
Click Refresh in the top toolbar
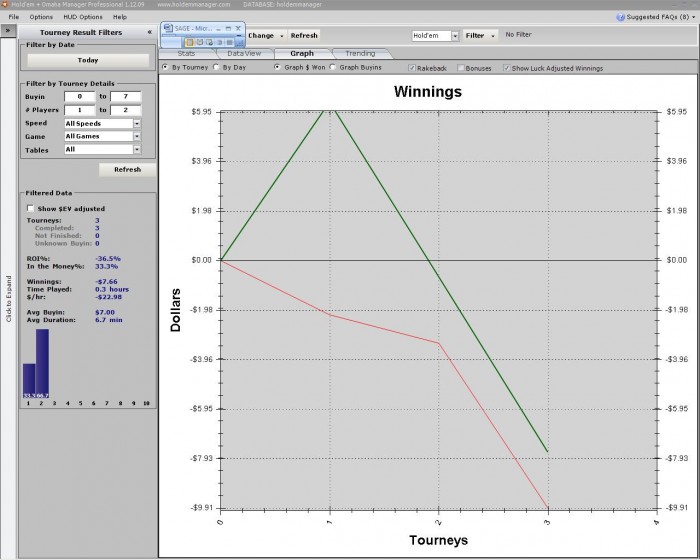pos(304,35)
